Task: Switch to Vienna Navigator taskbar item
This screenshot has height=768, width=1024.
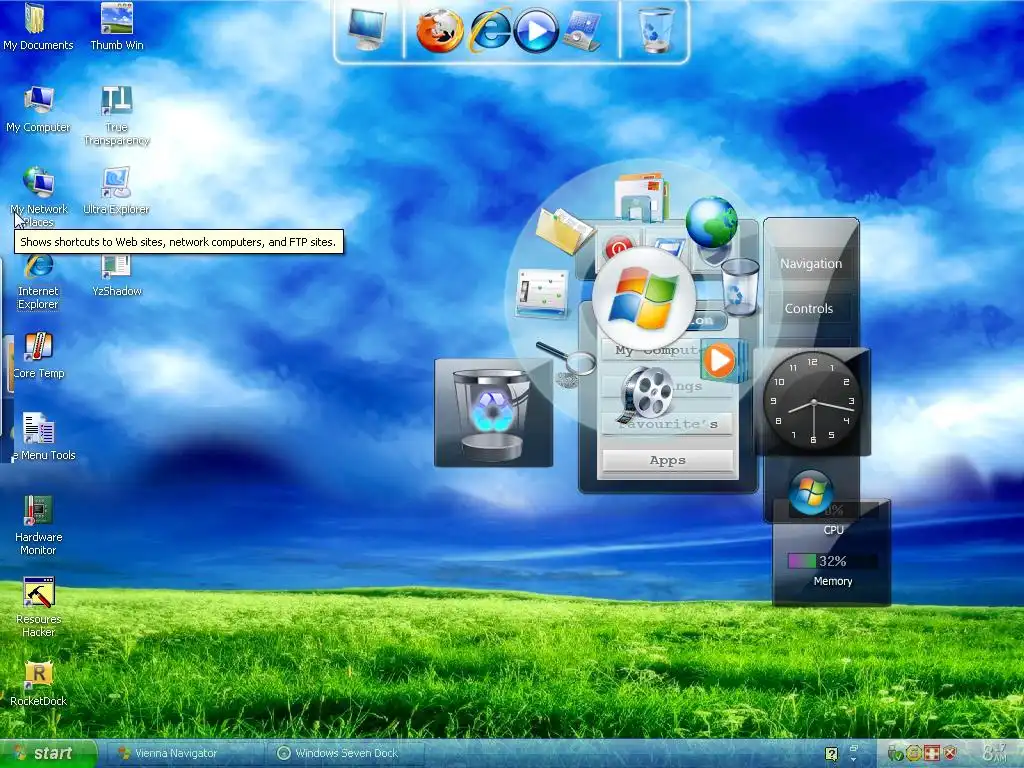Action: (x=185, y=753)
